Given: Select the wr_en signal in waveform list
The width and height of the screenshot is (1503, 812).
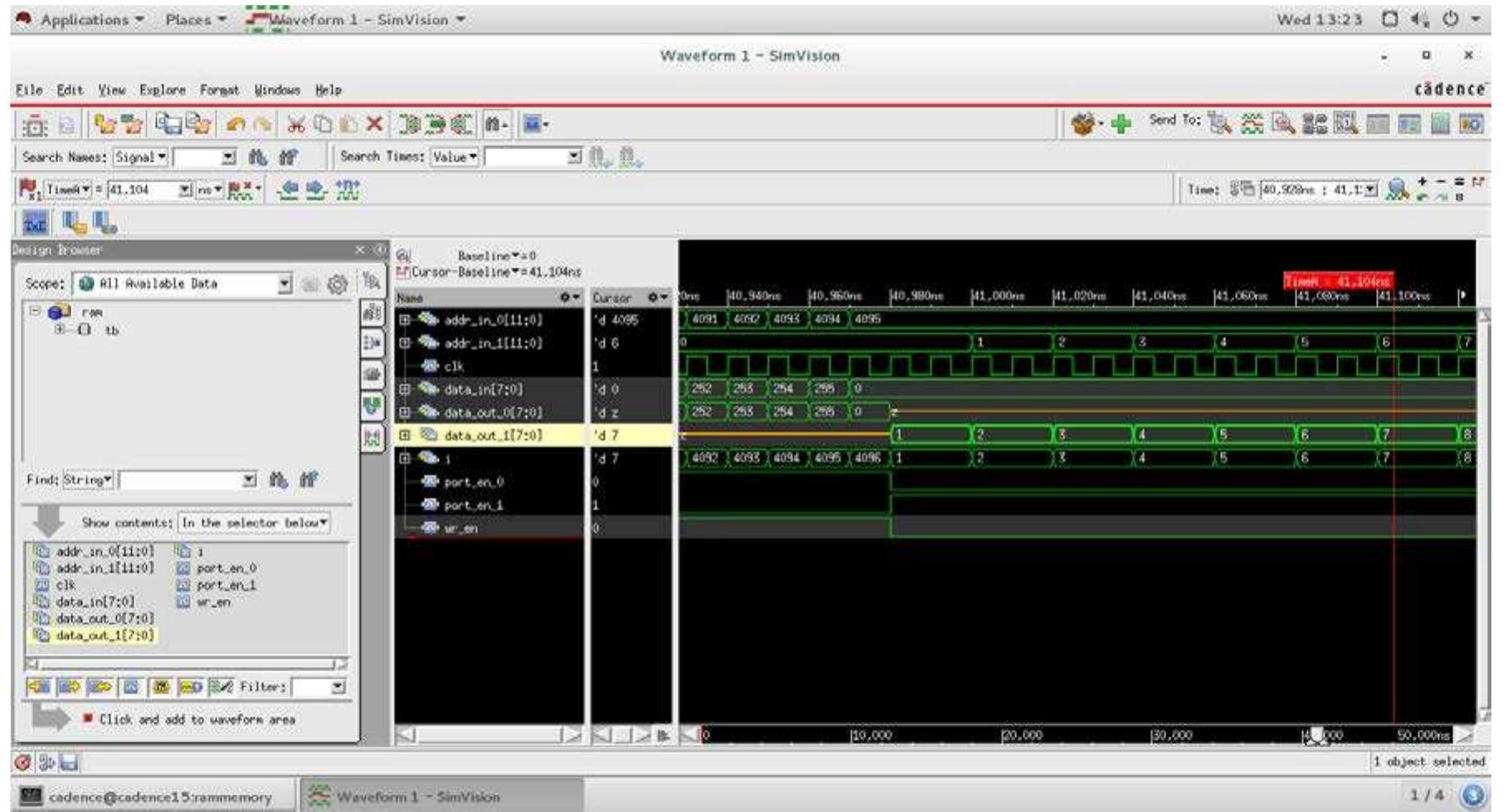Looking at the screenshot, I should [x=461, y=528].
